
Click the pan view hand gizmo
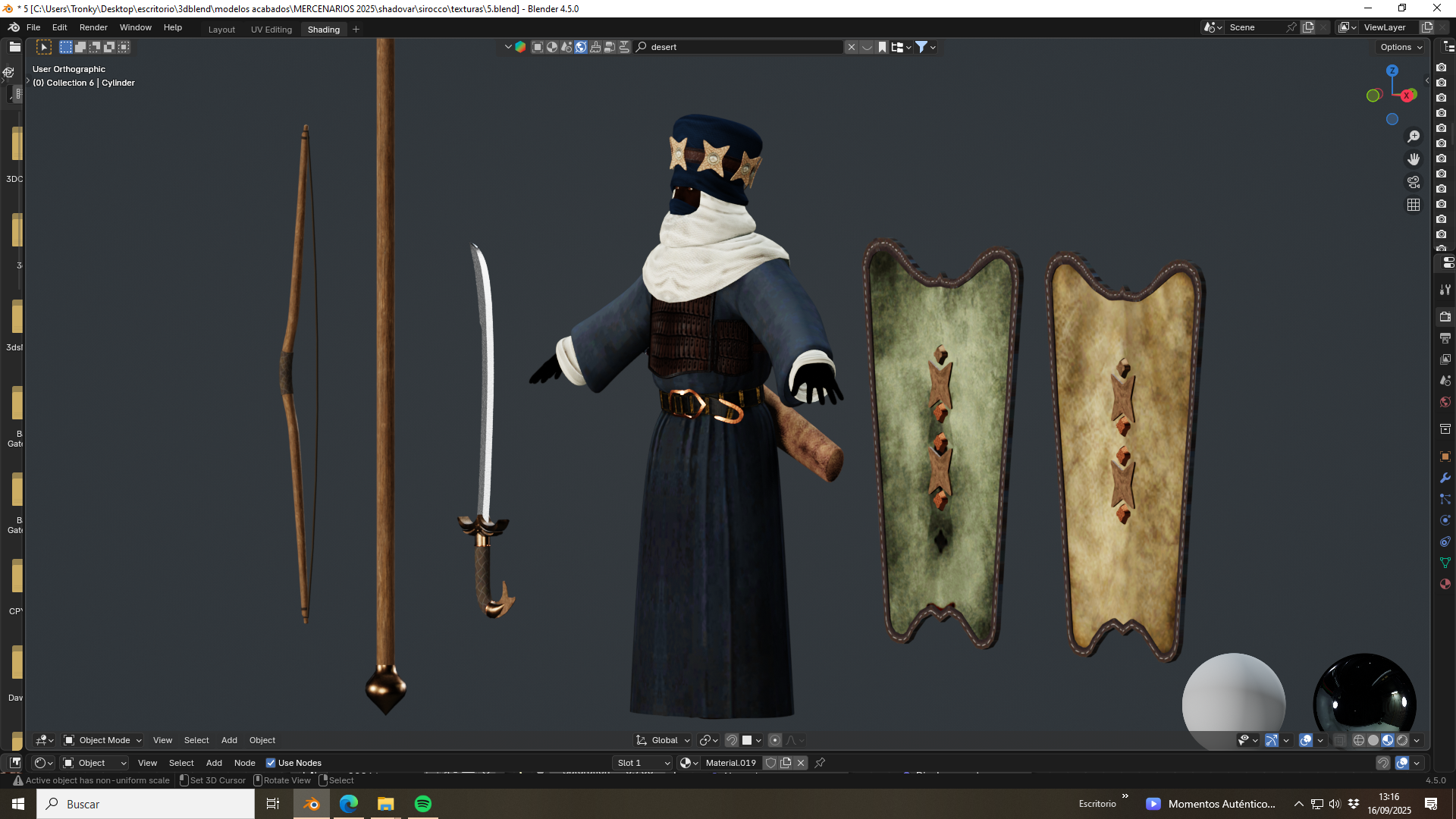click(1414, 159)
